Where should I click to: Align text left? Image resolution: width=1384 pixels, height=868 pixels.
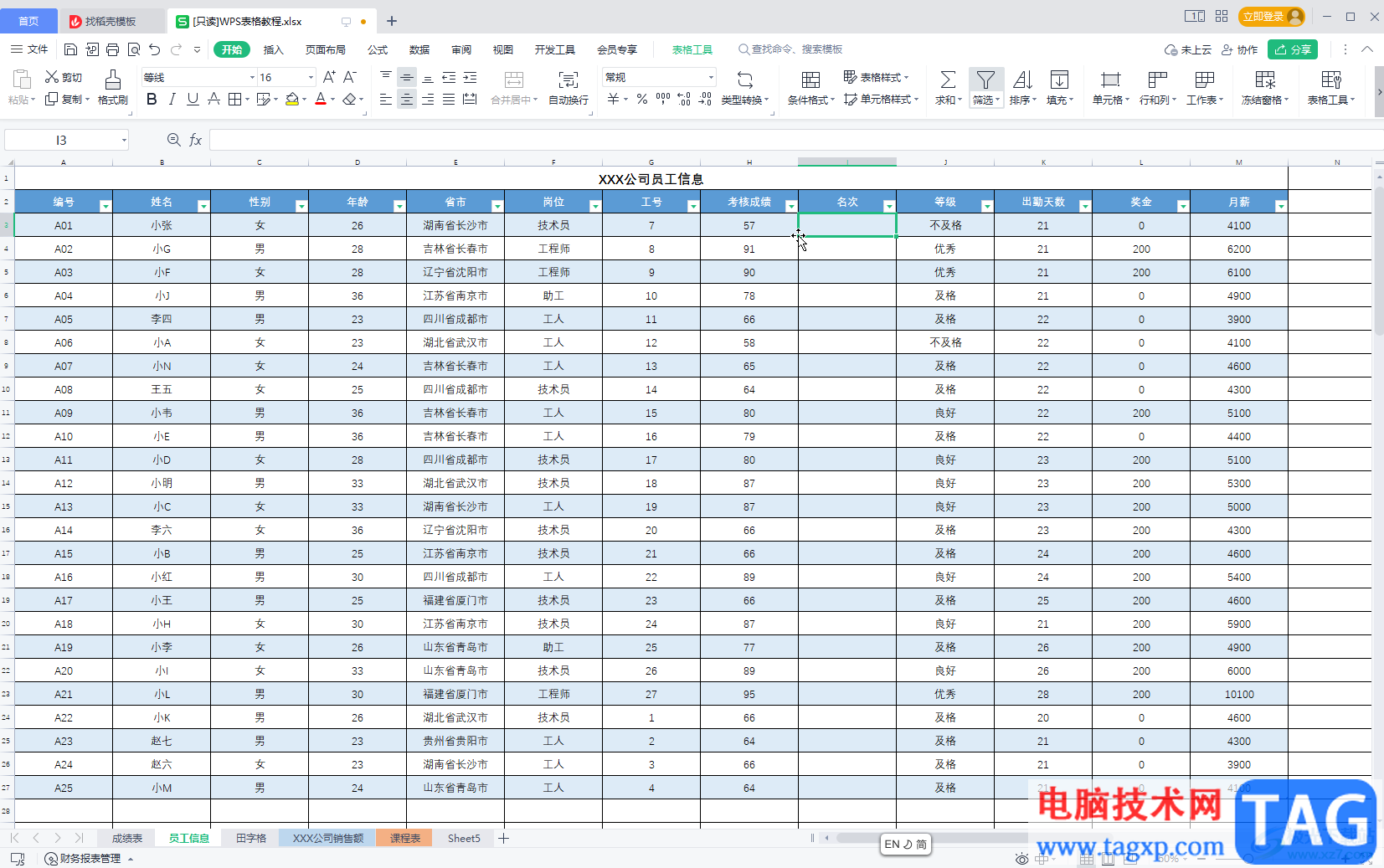coord(386,100)
